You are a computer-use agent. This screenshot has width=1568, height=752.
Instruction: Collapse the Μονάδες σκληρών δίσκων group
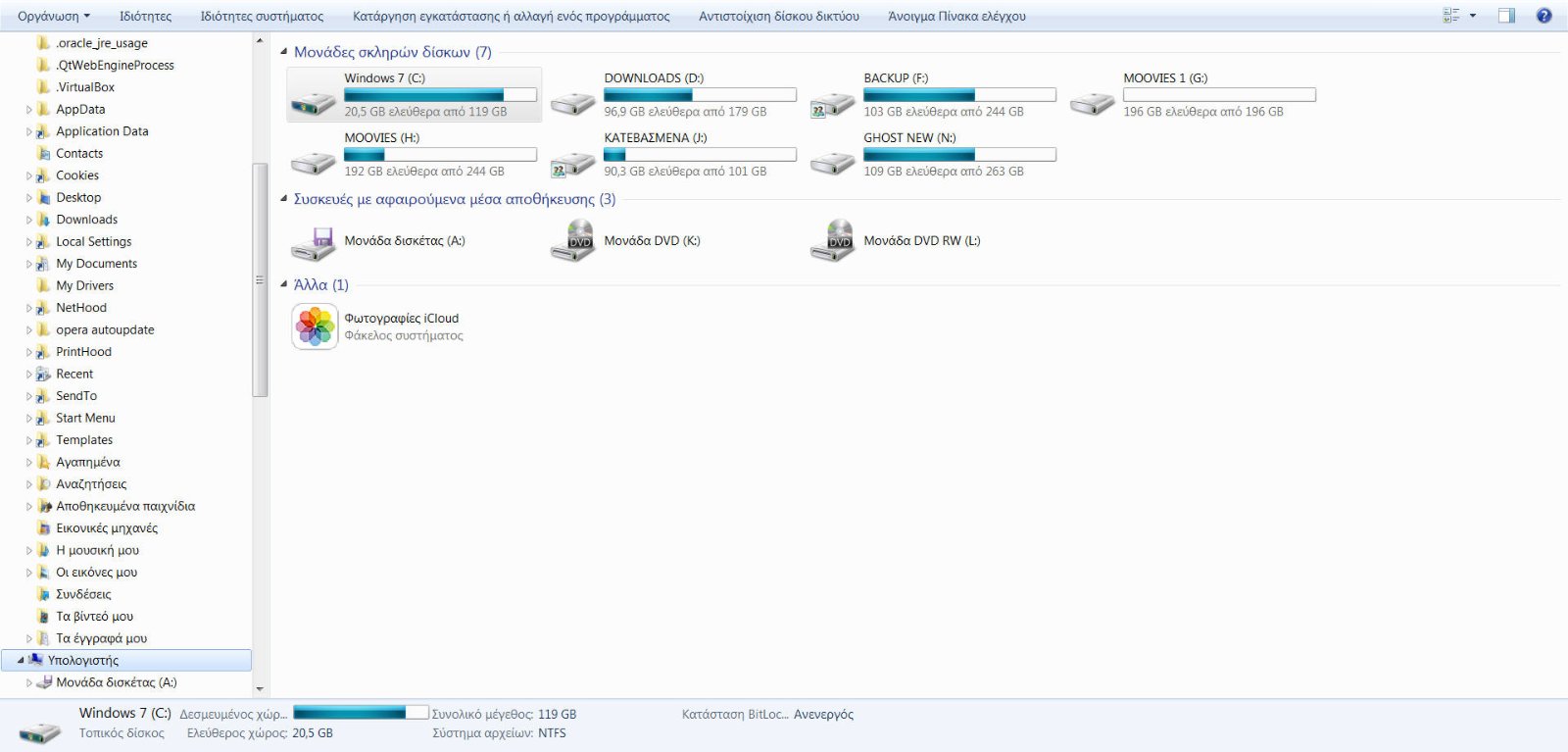pos(284,52)
